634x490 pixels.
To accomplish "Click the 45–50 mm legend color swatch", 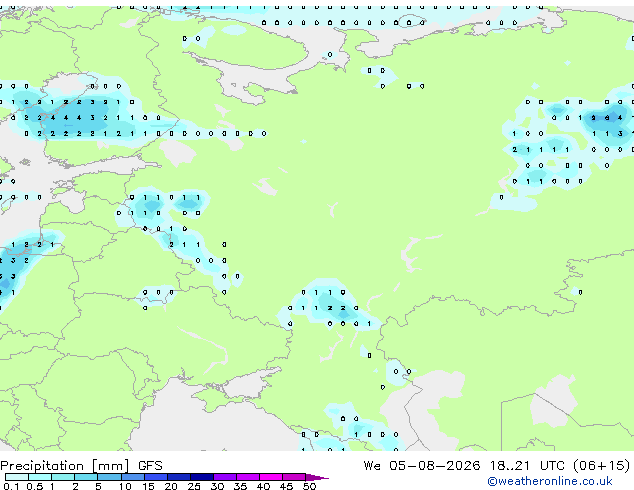I will pos(294,477).
